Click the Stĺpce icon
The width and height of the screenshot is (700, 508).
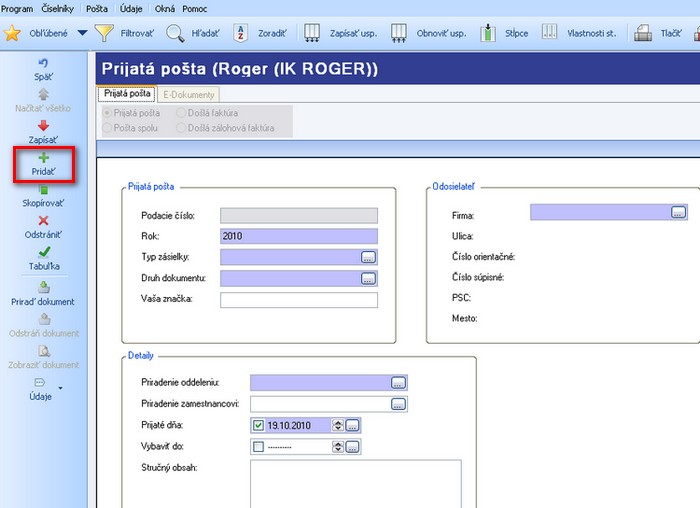pos(488,33)
